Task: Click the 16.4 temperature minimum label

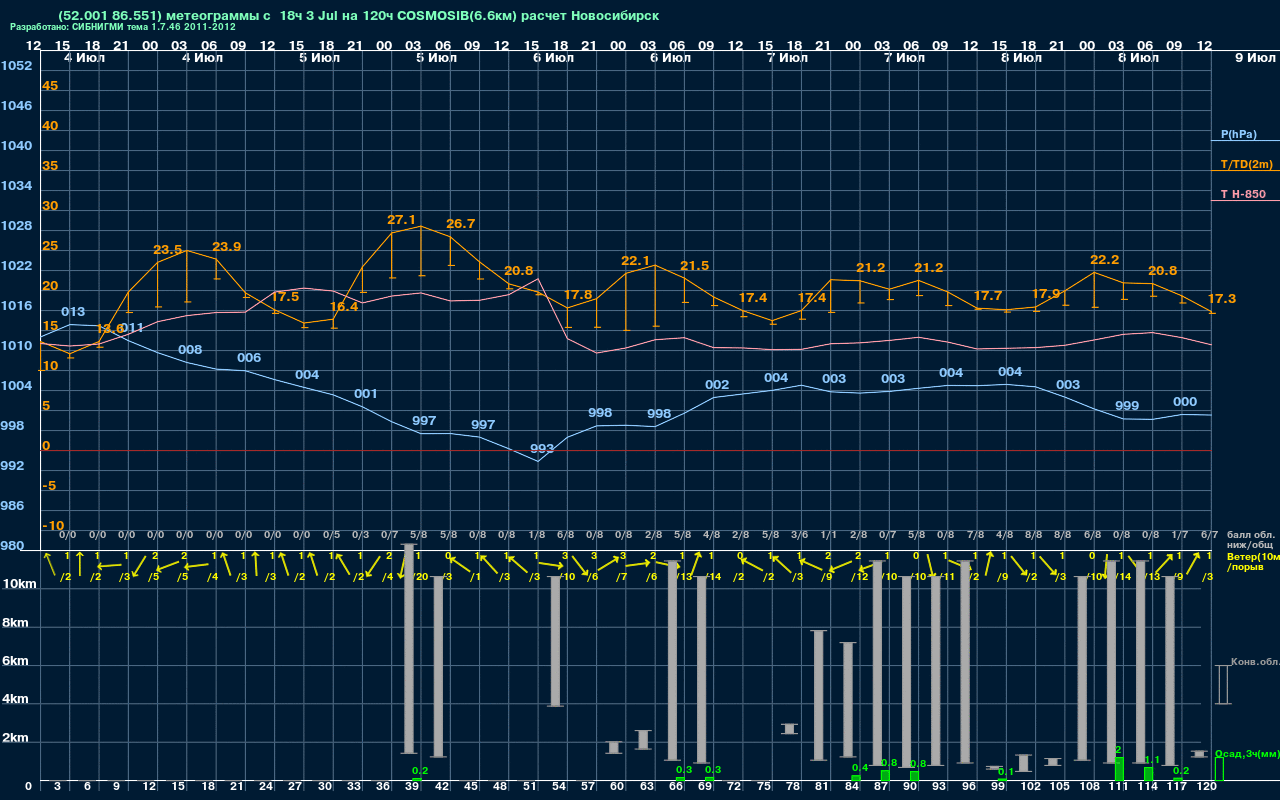Action: [x=344, y=307]
